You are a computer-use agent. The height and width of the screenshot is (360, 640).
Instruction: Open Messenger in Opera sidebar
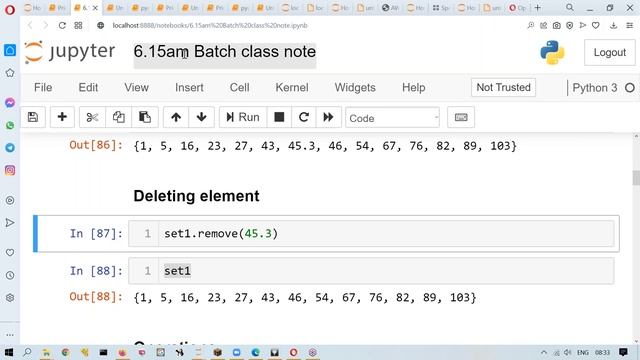10,102
